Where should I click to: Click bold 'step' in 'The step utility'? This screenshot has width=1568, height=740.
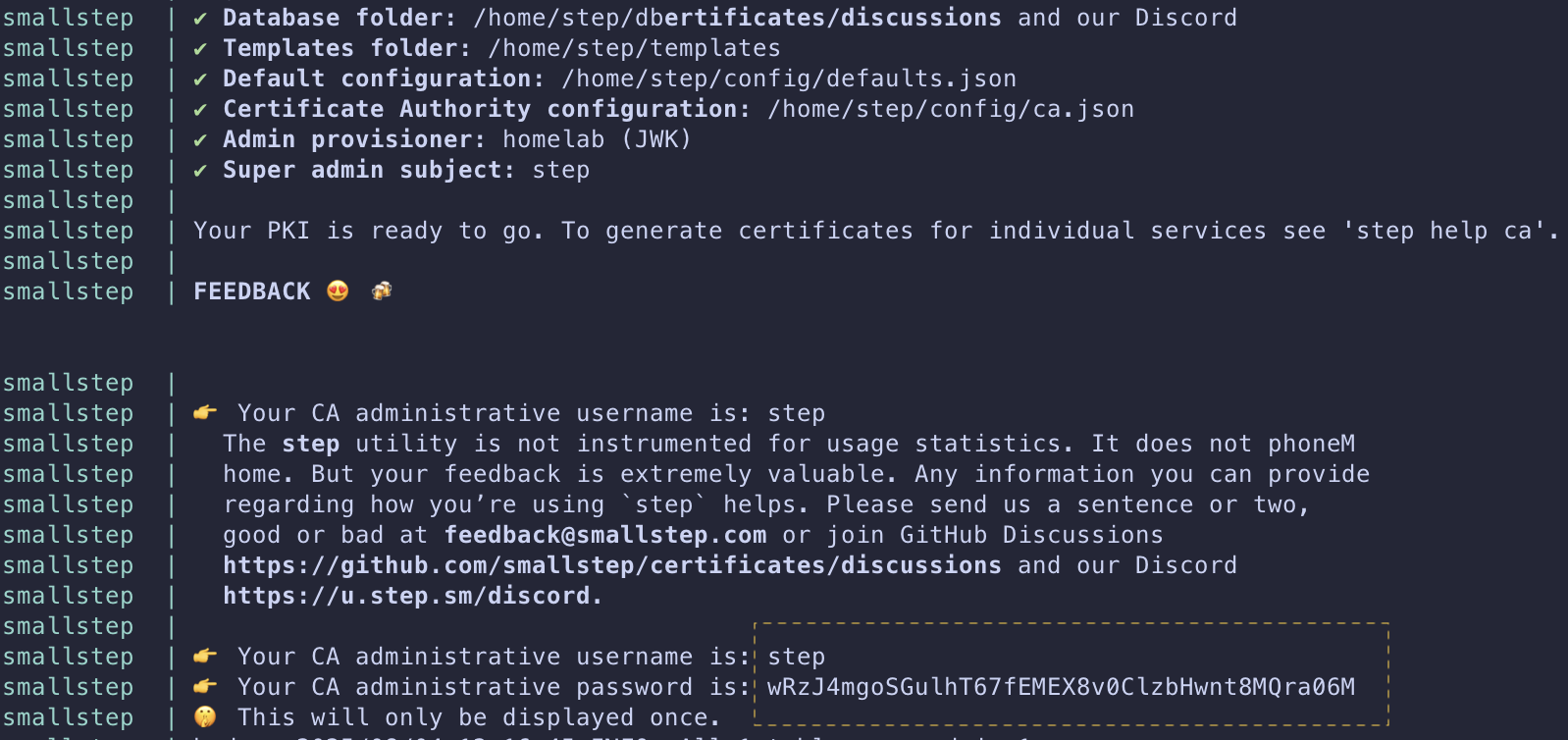[x=311, y=444]
